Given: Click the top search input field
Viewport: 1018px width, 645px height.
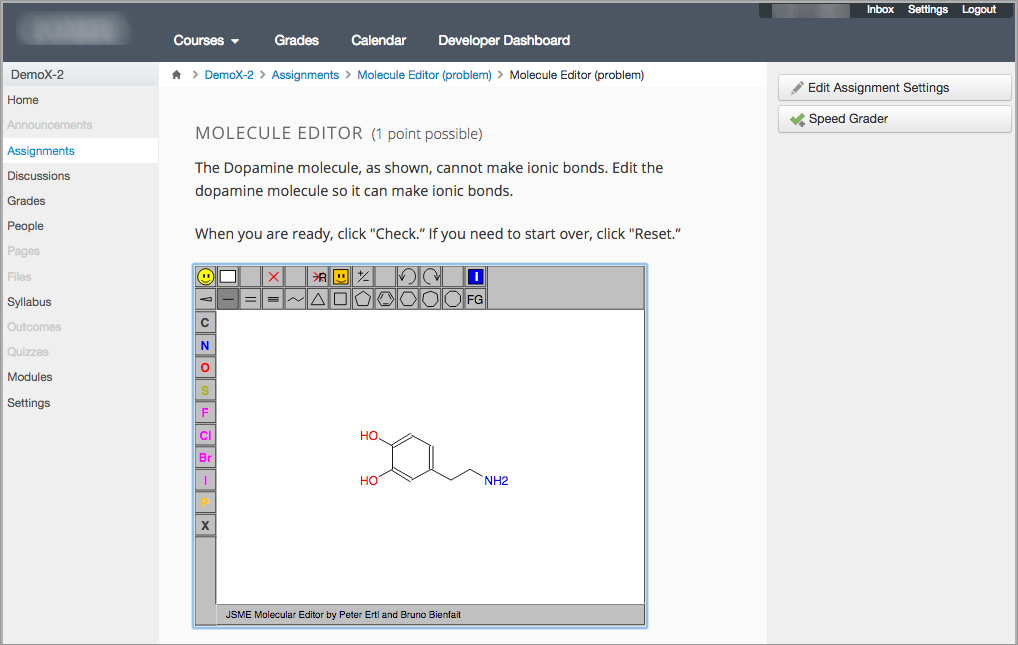Looking at the screenshot, I should (x=812, y=10).
